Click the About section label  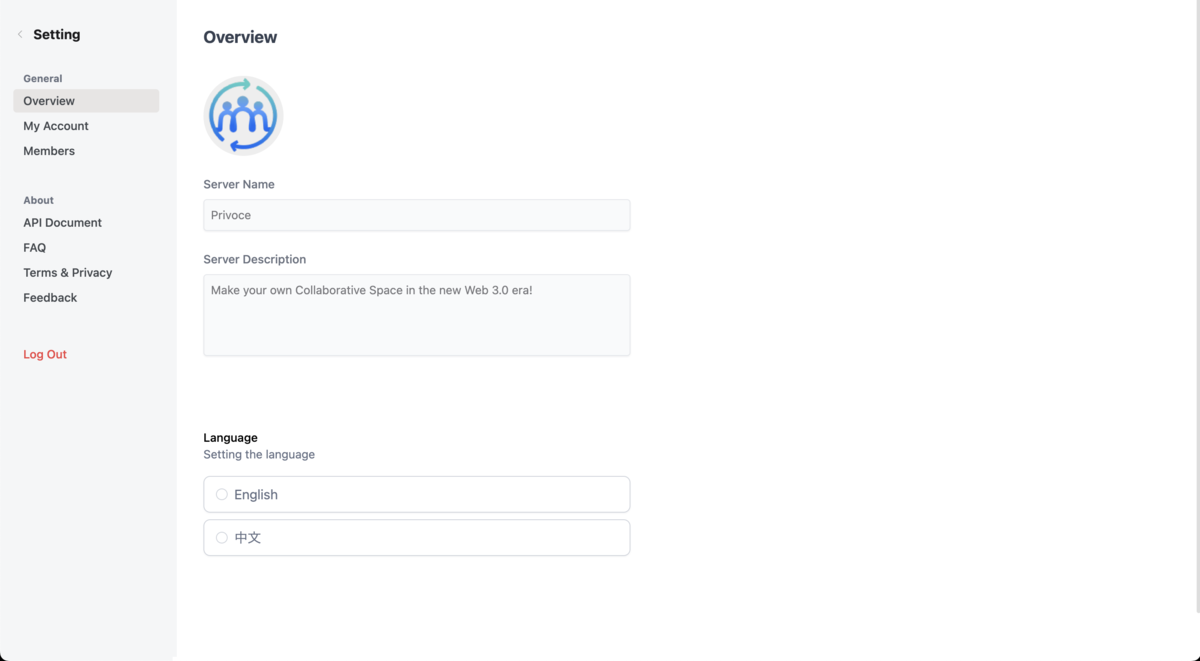tap(39, 200)
